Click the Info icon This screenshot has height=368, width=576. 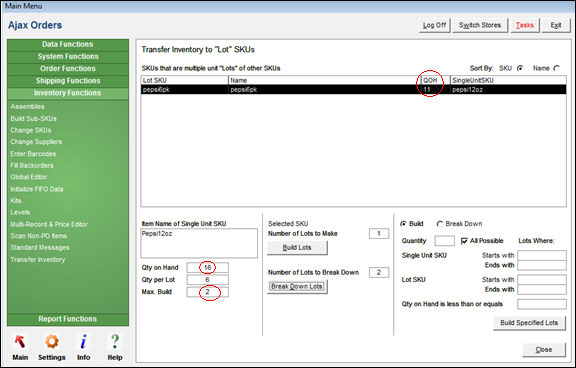pyautogui.click(x=83, y=342)
